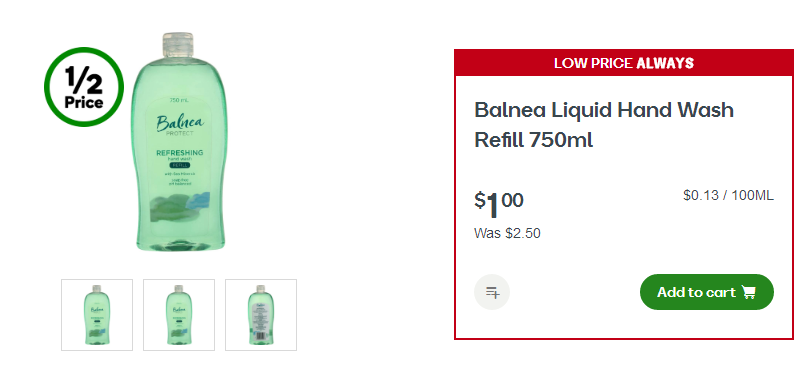
Task: Click the word ALWAYS in the banner
Action: [665, 63]
